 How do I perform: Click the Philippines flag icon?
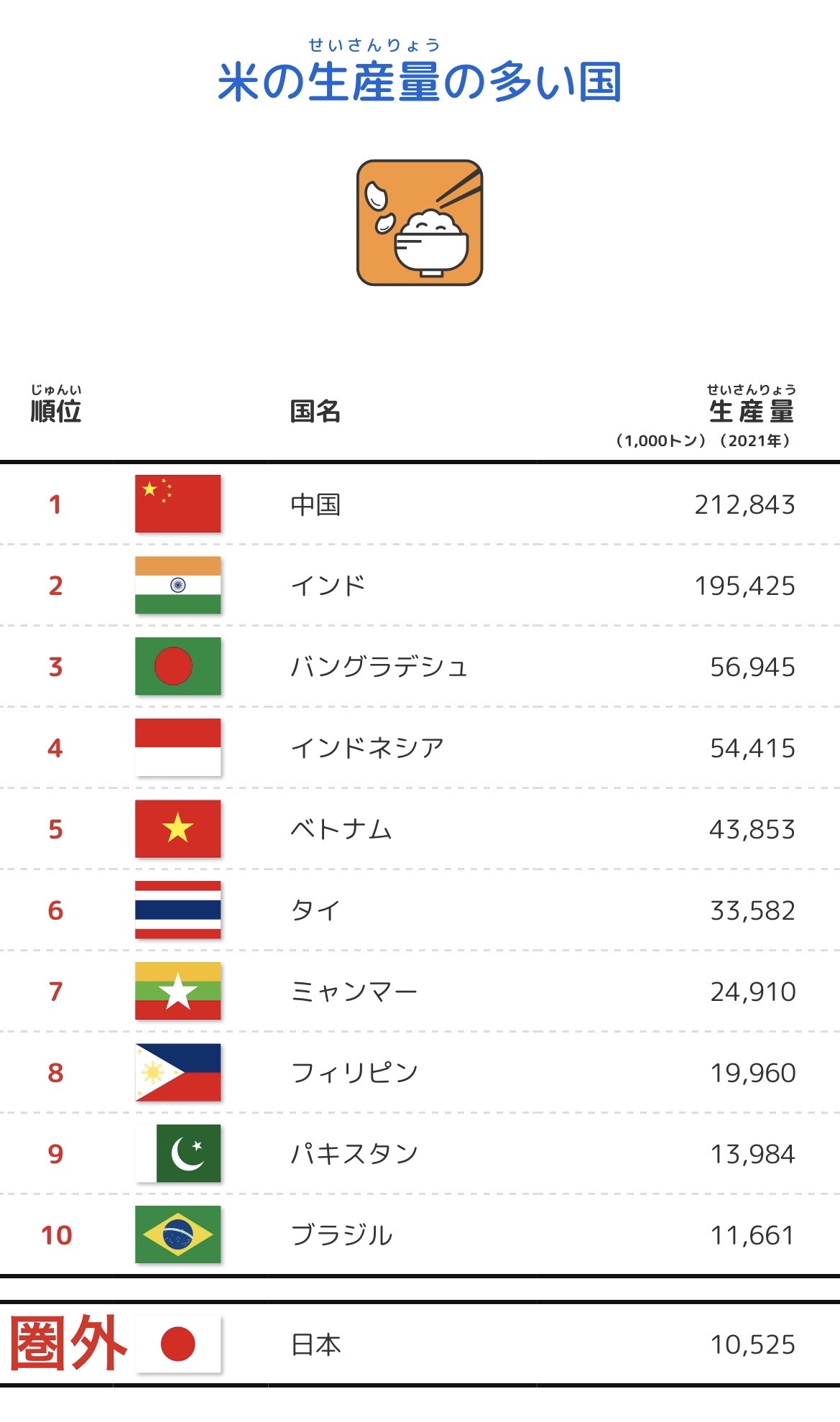(x=177, y=1072)
